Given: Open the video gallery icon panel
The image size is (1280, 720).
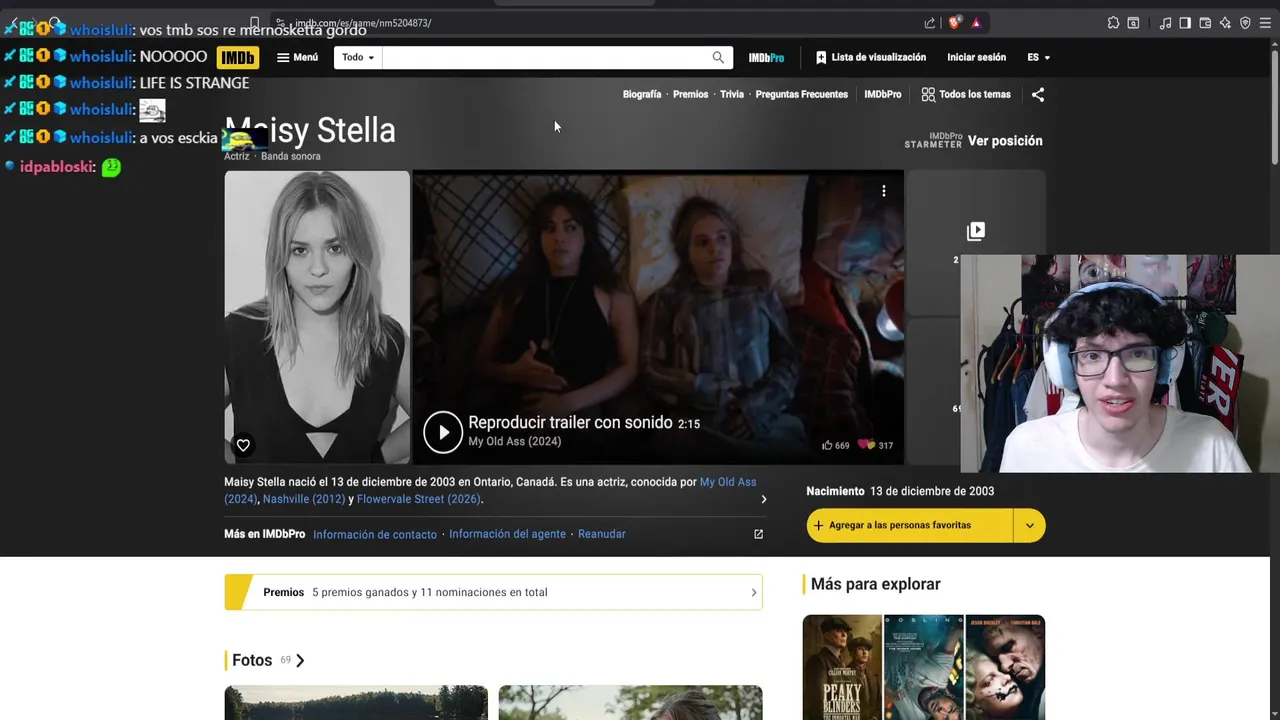Looking at the screenshot, I should pos(976,231).
